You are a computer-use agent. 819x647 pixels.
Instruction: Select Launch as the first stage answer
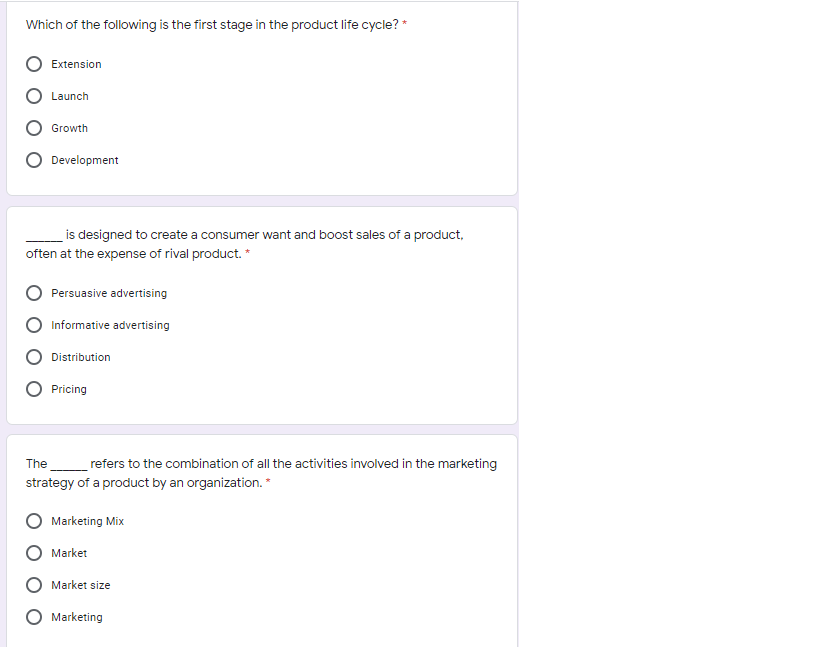click(33, 95)
